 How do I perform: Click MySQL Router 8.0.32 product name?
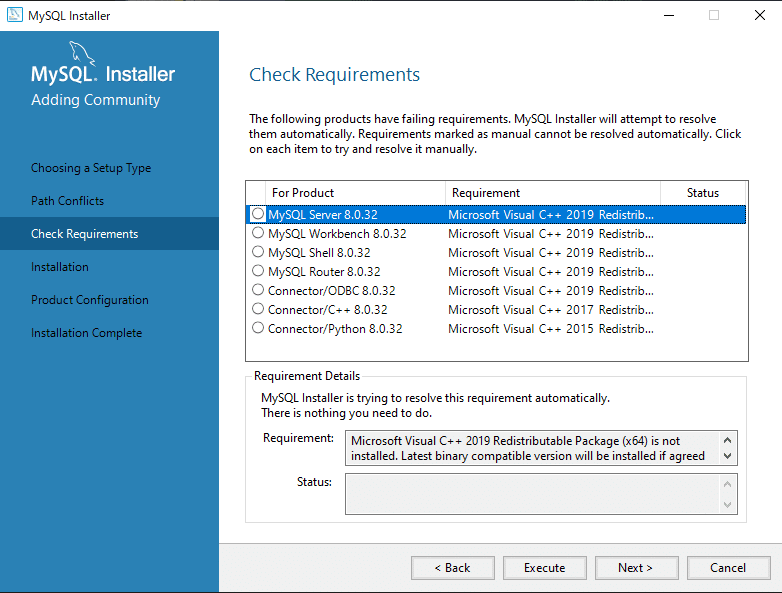324,271
